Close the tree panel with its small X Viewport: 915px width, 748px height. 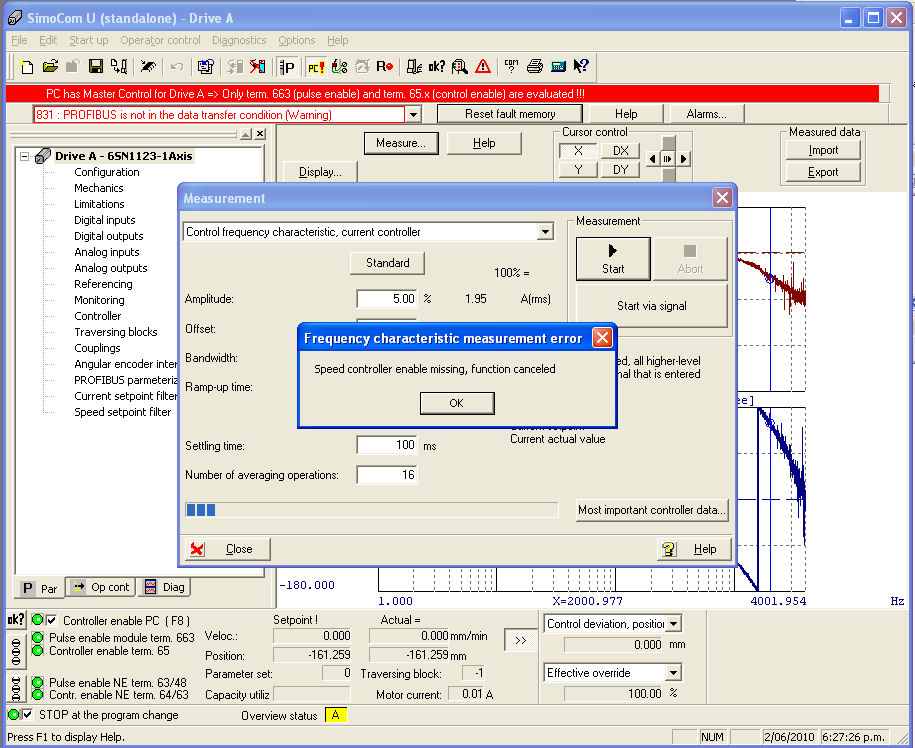point(260,134)
